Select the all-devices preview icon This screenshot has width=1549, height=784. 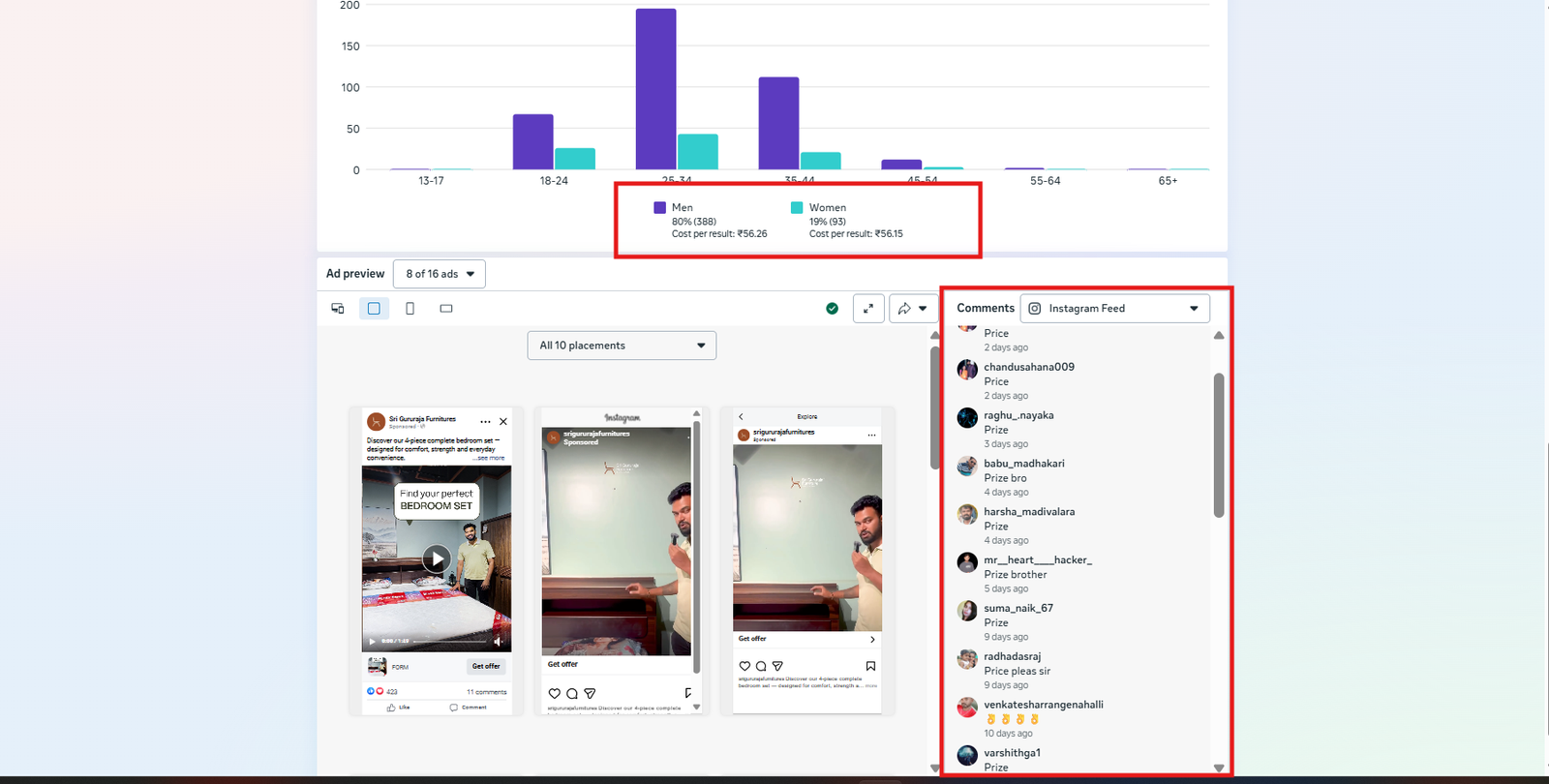pyautogui.click(x=338, y=309)
